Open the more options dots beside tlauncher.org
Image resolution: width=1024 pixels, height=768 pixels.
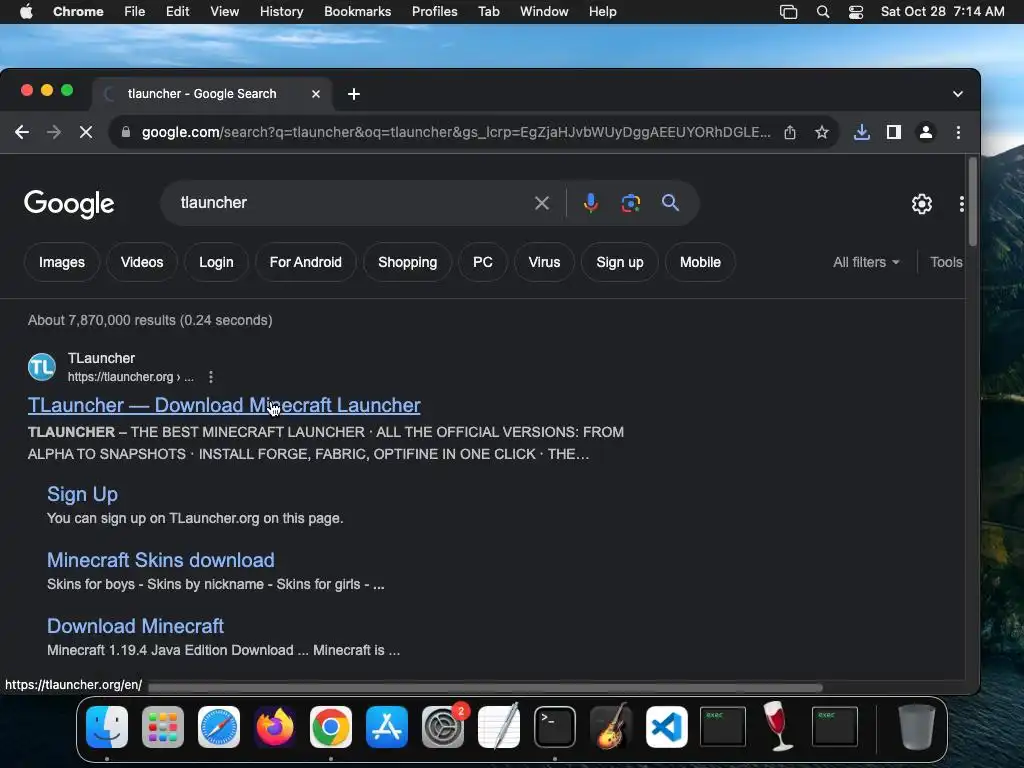pos(210,377)
